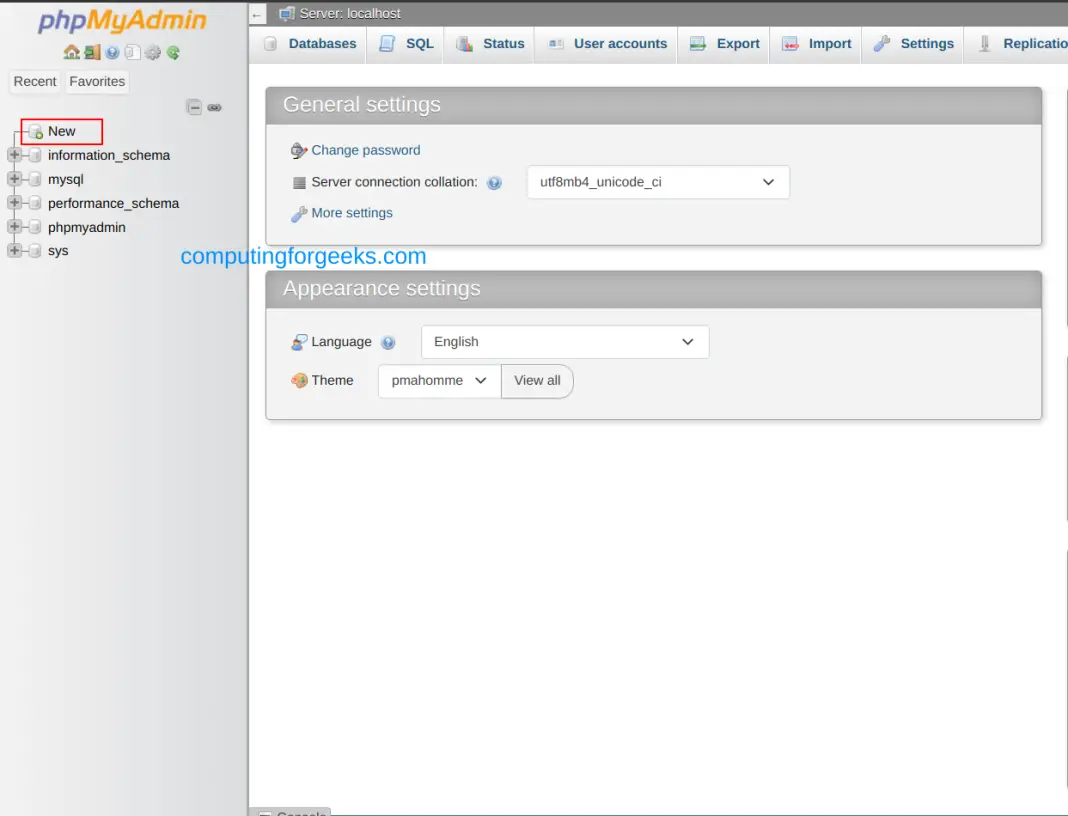Expand the mysql database tree
Screen dimensions: 1068x816
[x=13, y=179]
